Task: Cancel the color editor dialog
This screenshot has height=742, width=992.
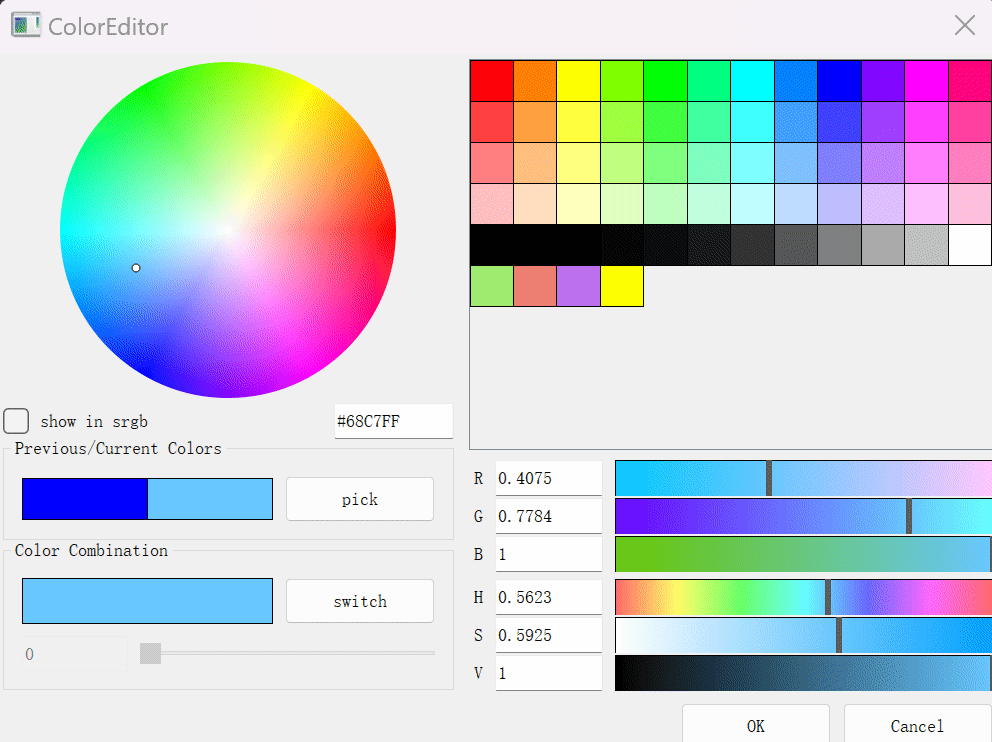Action: click(x=917, y=725)
